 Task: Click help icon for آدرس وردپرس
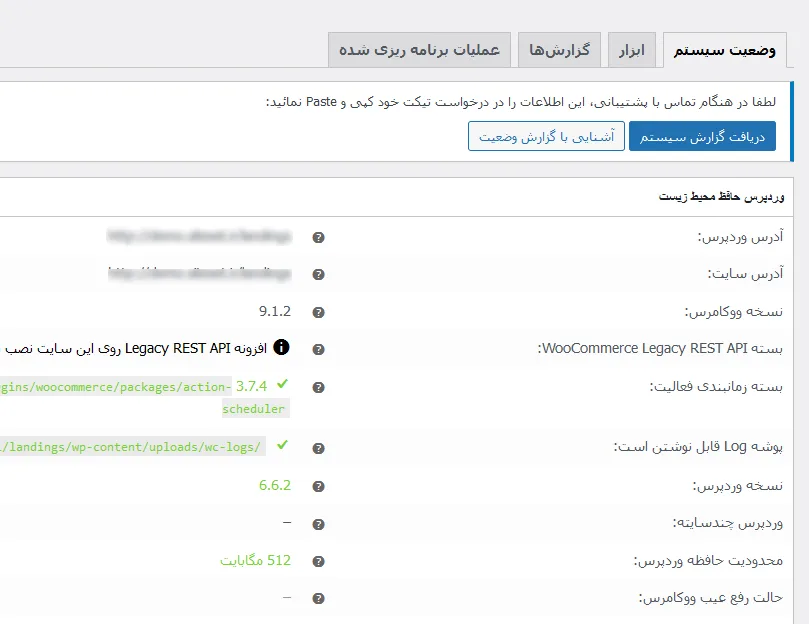click(318, 237)
